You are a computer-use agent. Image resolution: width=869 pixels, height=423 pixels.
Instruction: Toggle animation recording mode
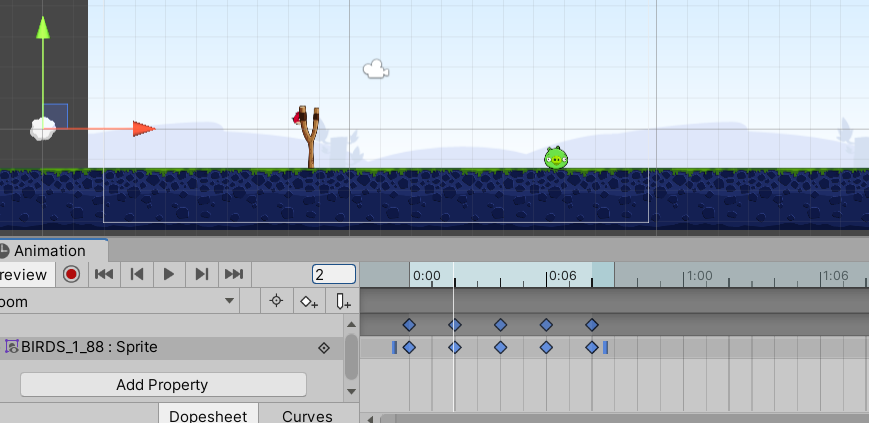point(71,274)
